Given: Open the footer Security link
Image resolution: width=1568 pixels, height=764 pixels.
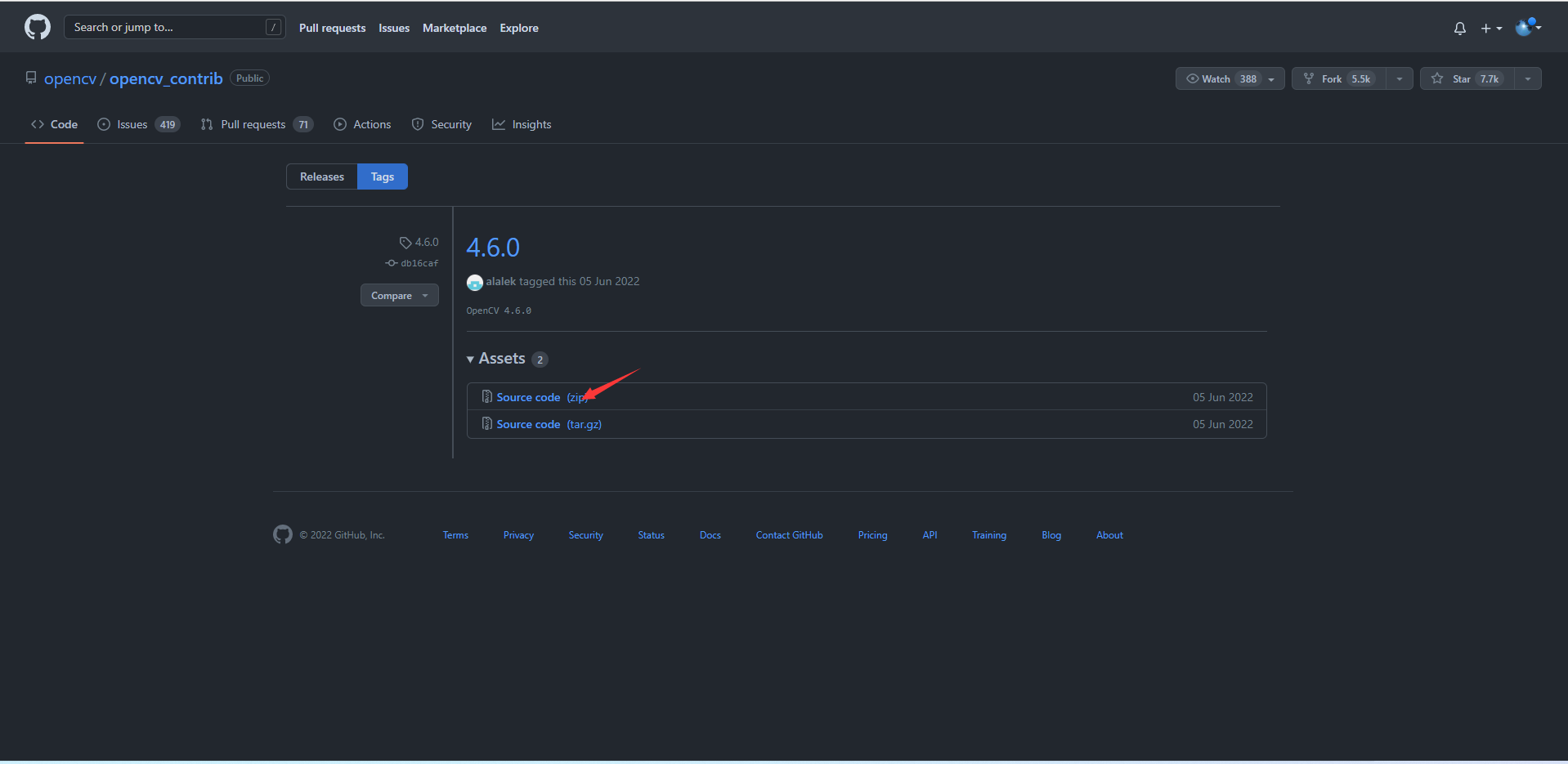Looking at the screenshot, I should [586, 535].
